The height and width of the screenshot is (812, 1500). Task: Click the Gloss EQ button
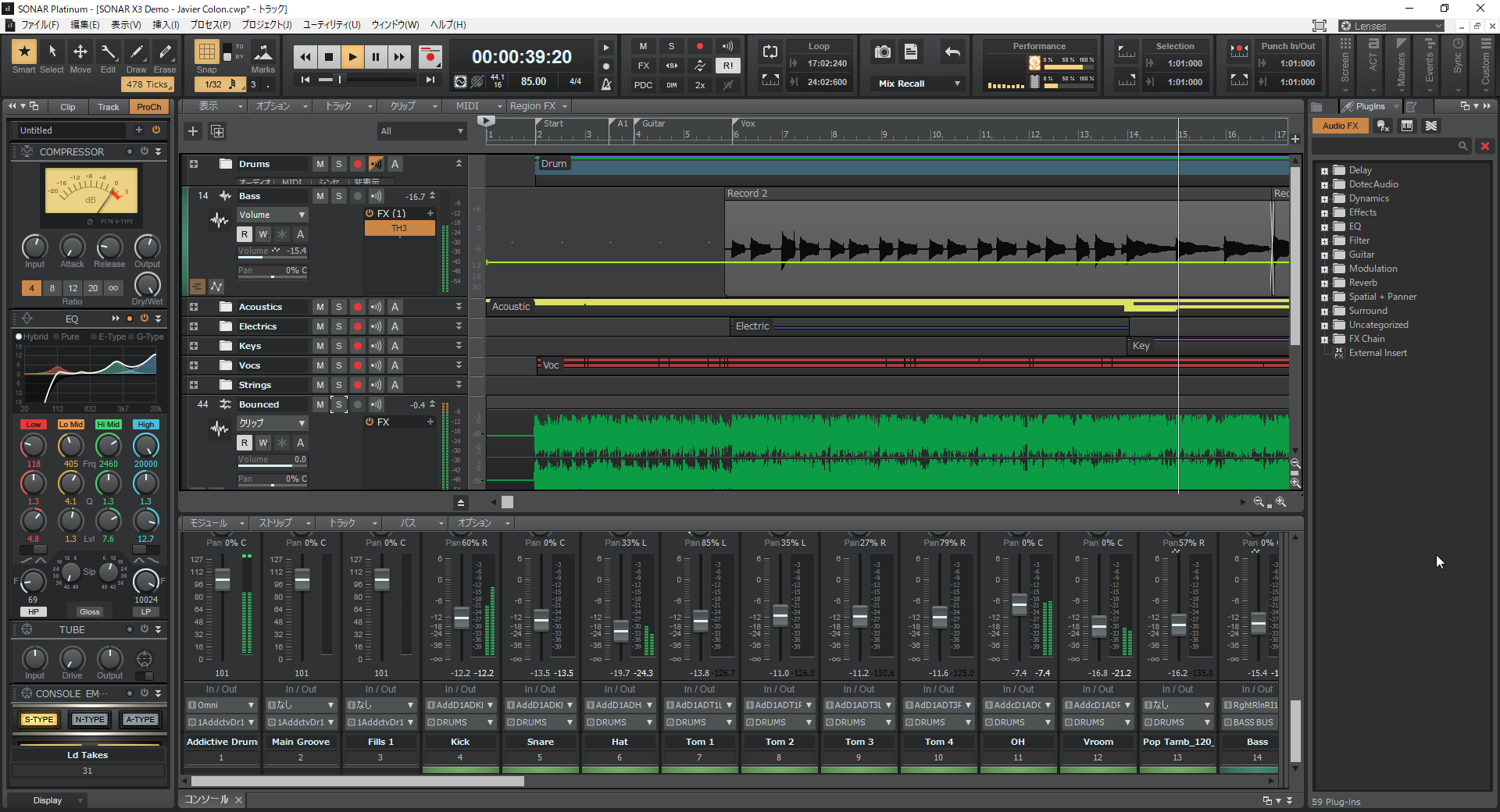[x=90, y=611]
